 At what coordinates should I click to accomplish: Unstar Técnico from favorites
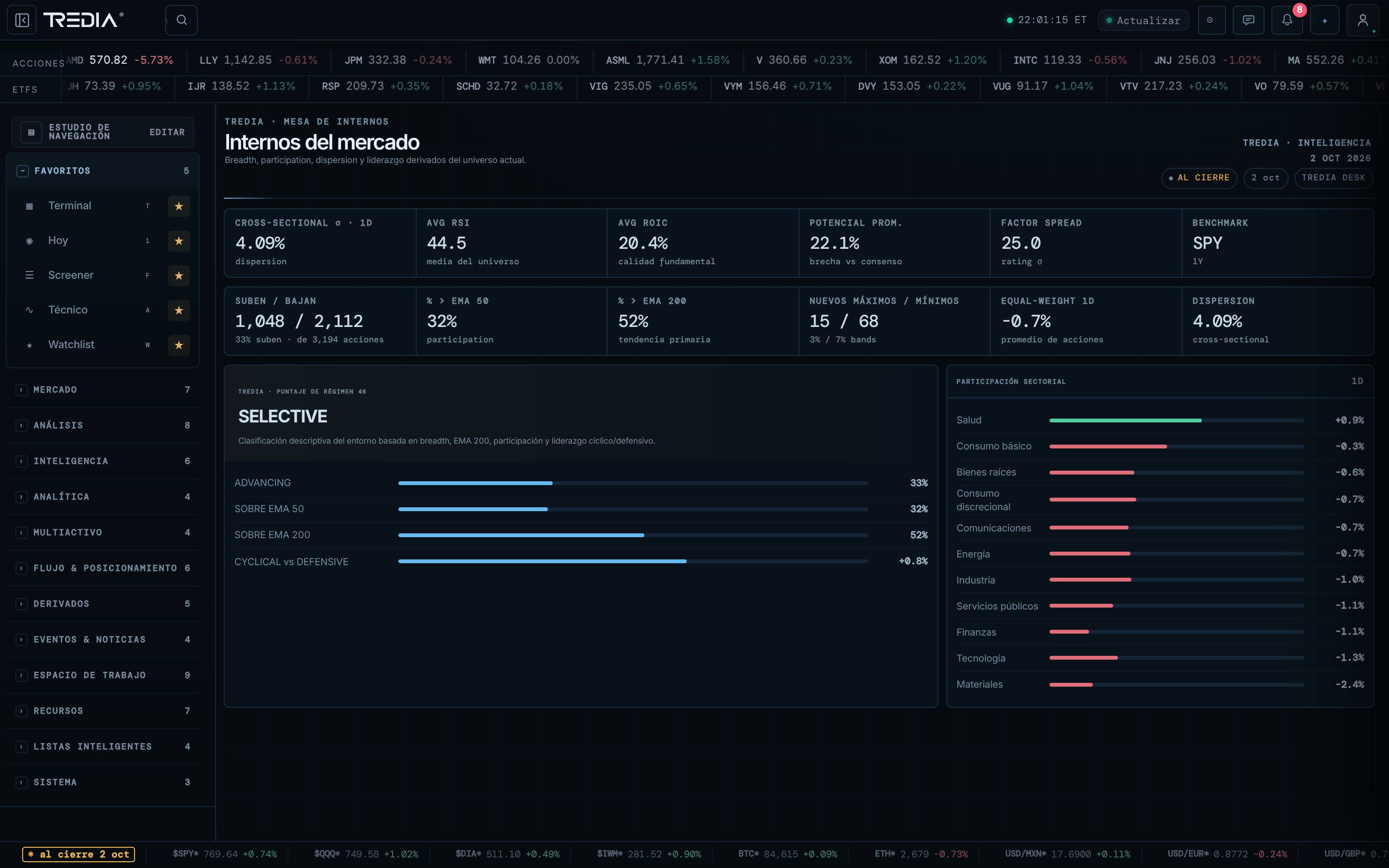pos(178,310)
